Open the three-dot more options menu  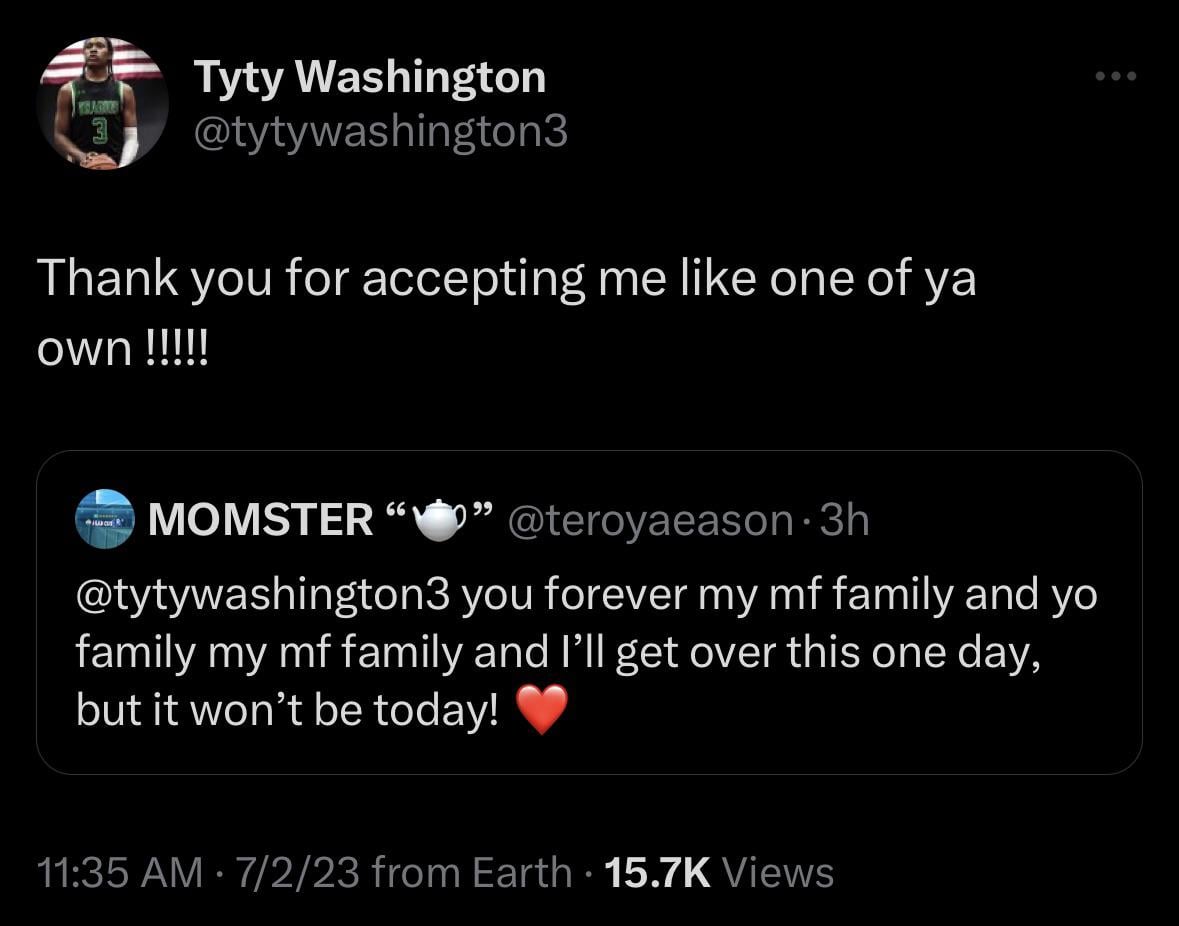1115,75
